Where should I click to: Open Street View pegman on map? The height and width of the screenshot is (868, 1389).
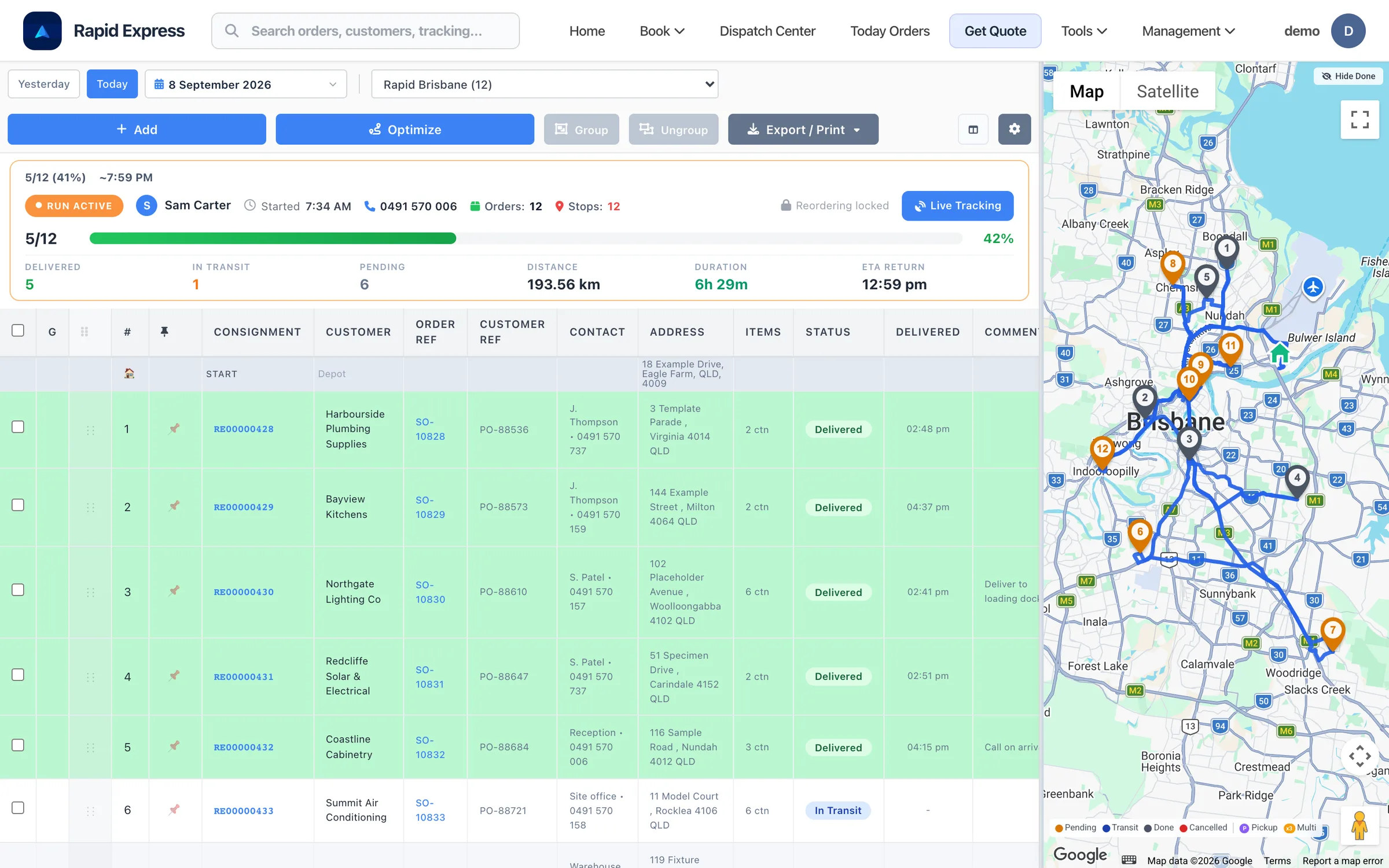point(1359,826)
